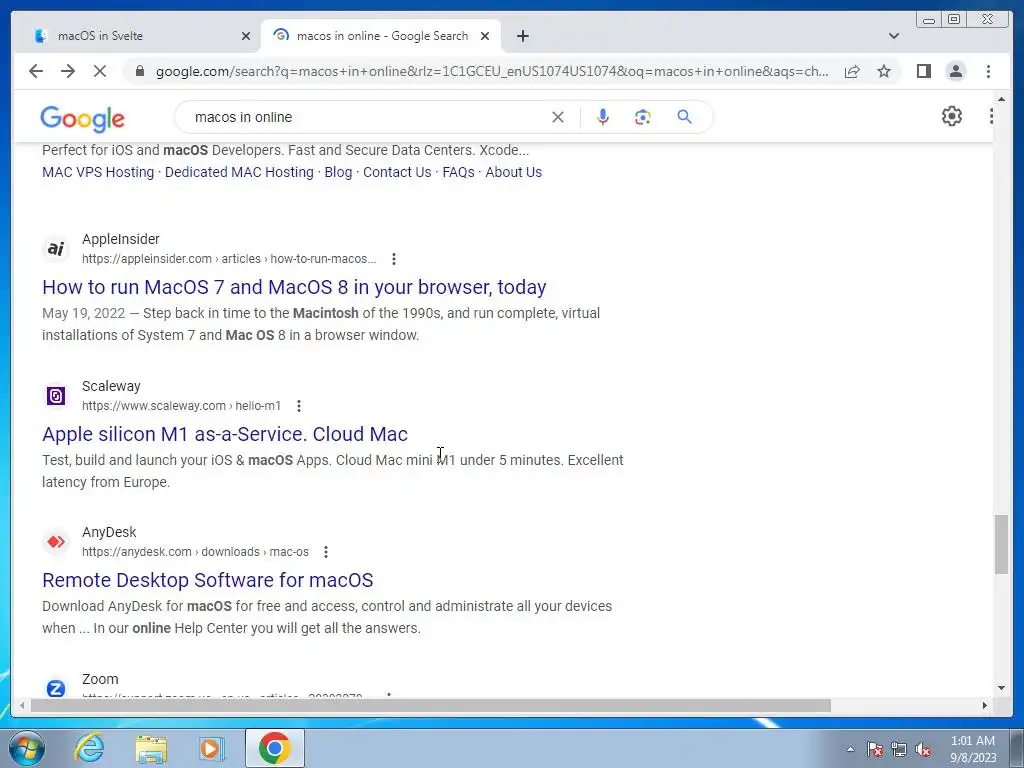The image size is (1024, 768).
Task: Close the macOS in Svelte tab
Action: pos(246,36)
